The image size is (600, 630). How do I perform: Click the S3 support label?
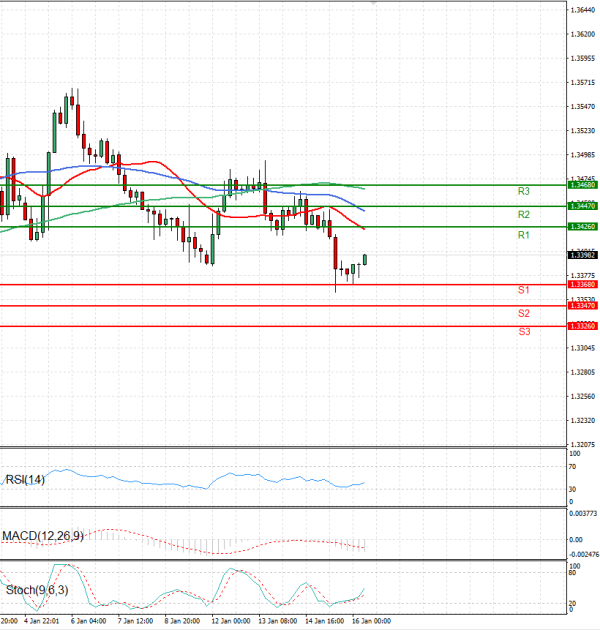coord(523,331)
